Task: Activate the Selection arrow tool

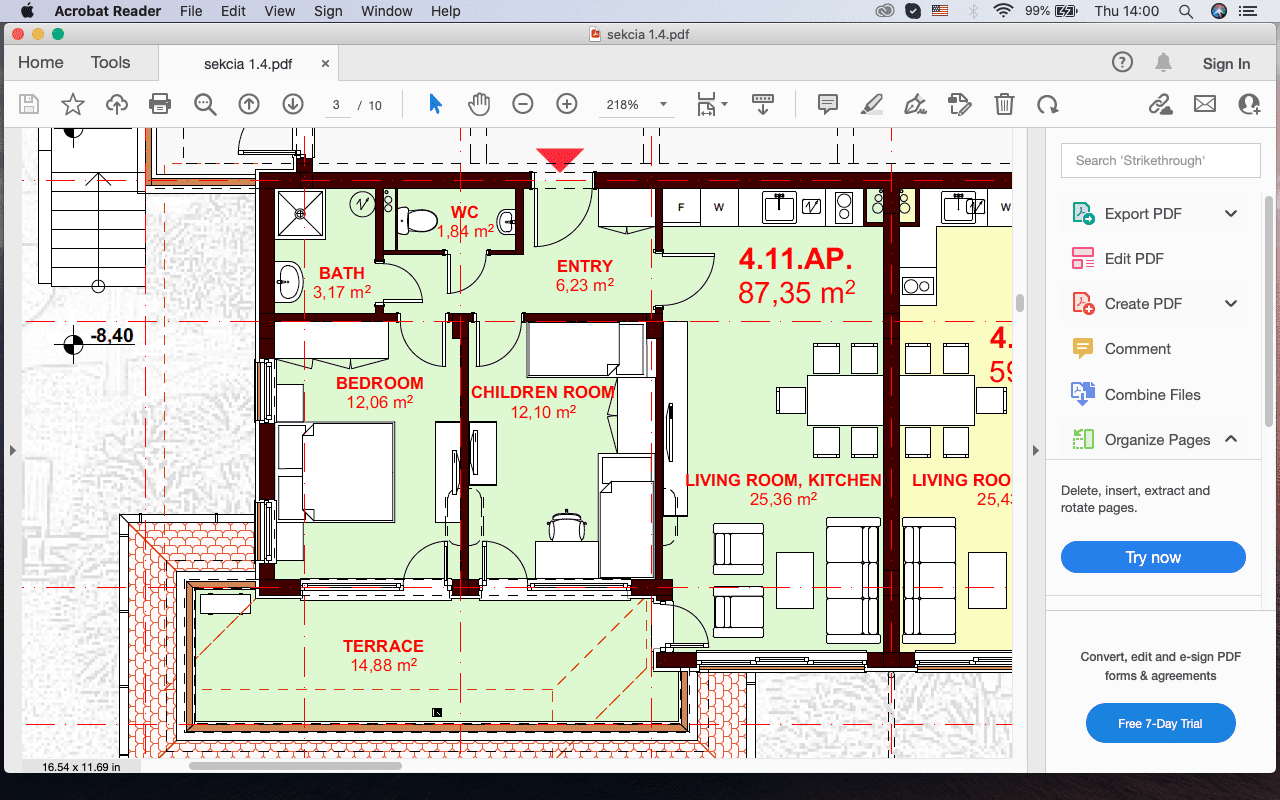Action: 435,103
